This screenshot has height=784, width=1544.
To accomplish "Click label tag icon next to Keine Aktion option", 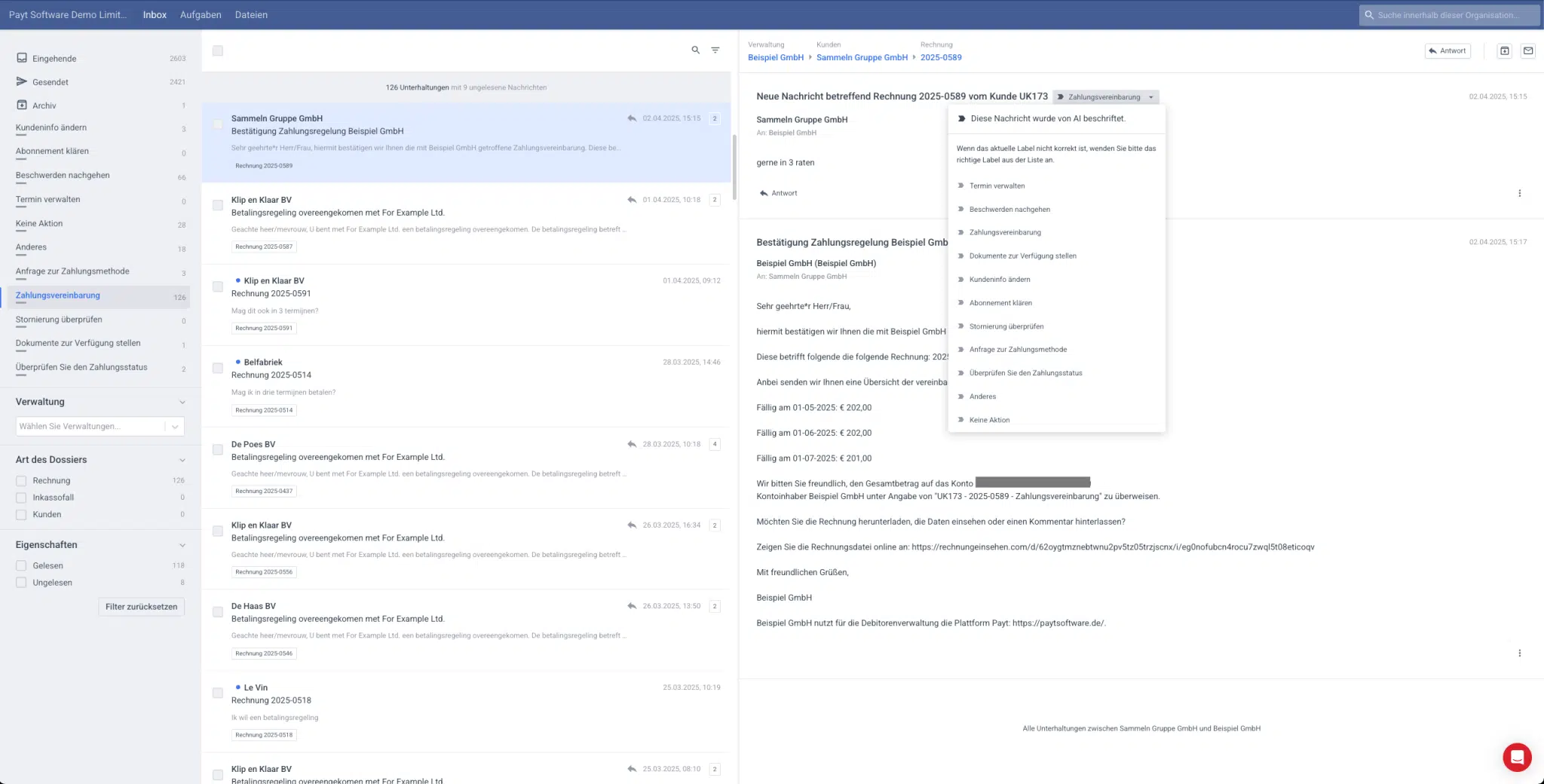I will coord(961,420).
